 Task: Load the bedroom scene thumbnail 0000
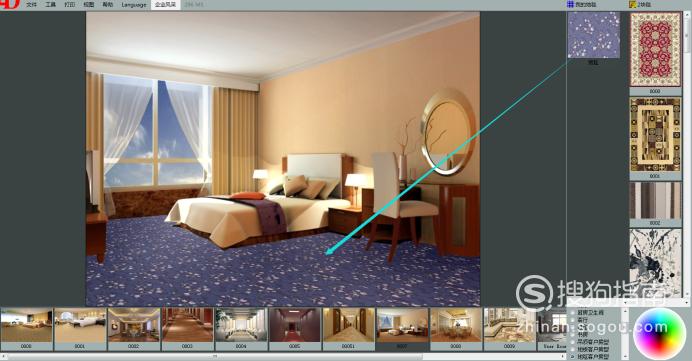[x=26, y=326]
